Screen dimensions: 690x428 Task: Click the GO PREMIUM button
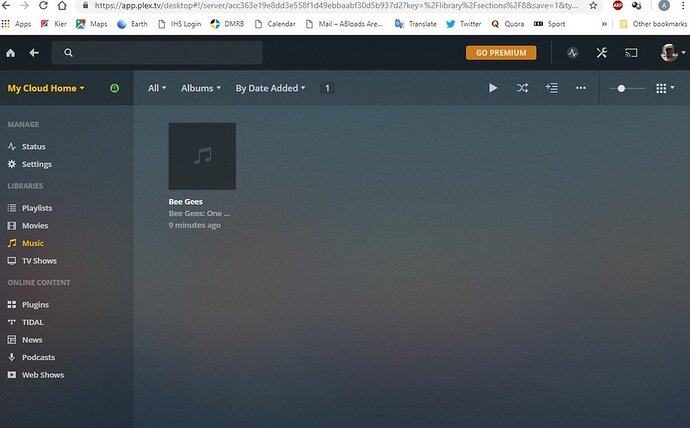pyautogui.click(x=501, y=53)
